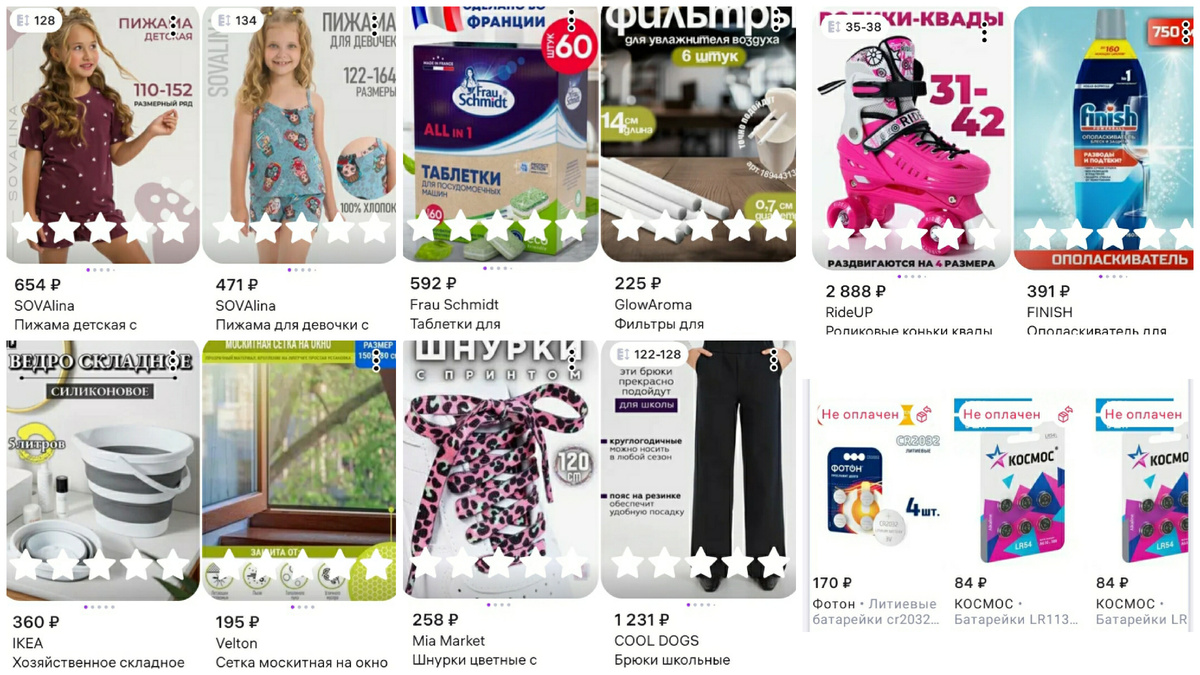1200x675 pixels.
Task: Open 'Роликовые коньки квады' product title
Action: tap(909, 331)
